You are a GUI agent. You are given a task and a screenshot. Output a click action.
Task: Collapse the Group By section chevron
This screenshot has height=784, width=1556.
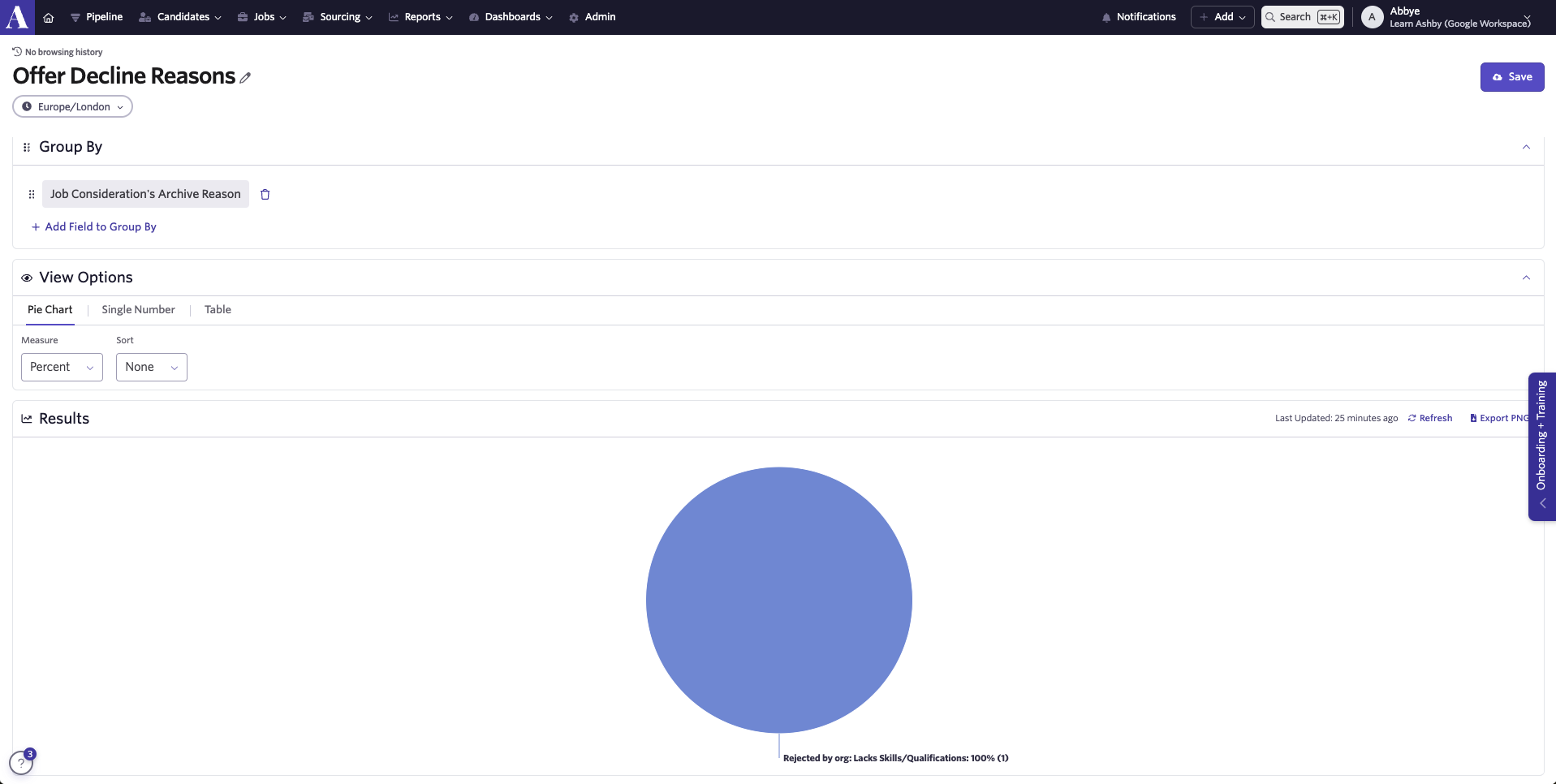coord(1526,147)
